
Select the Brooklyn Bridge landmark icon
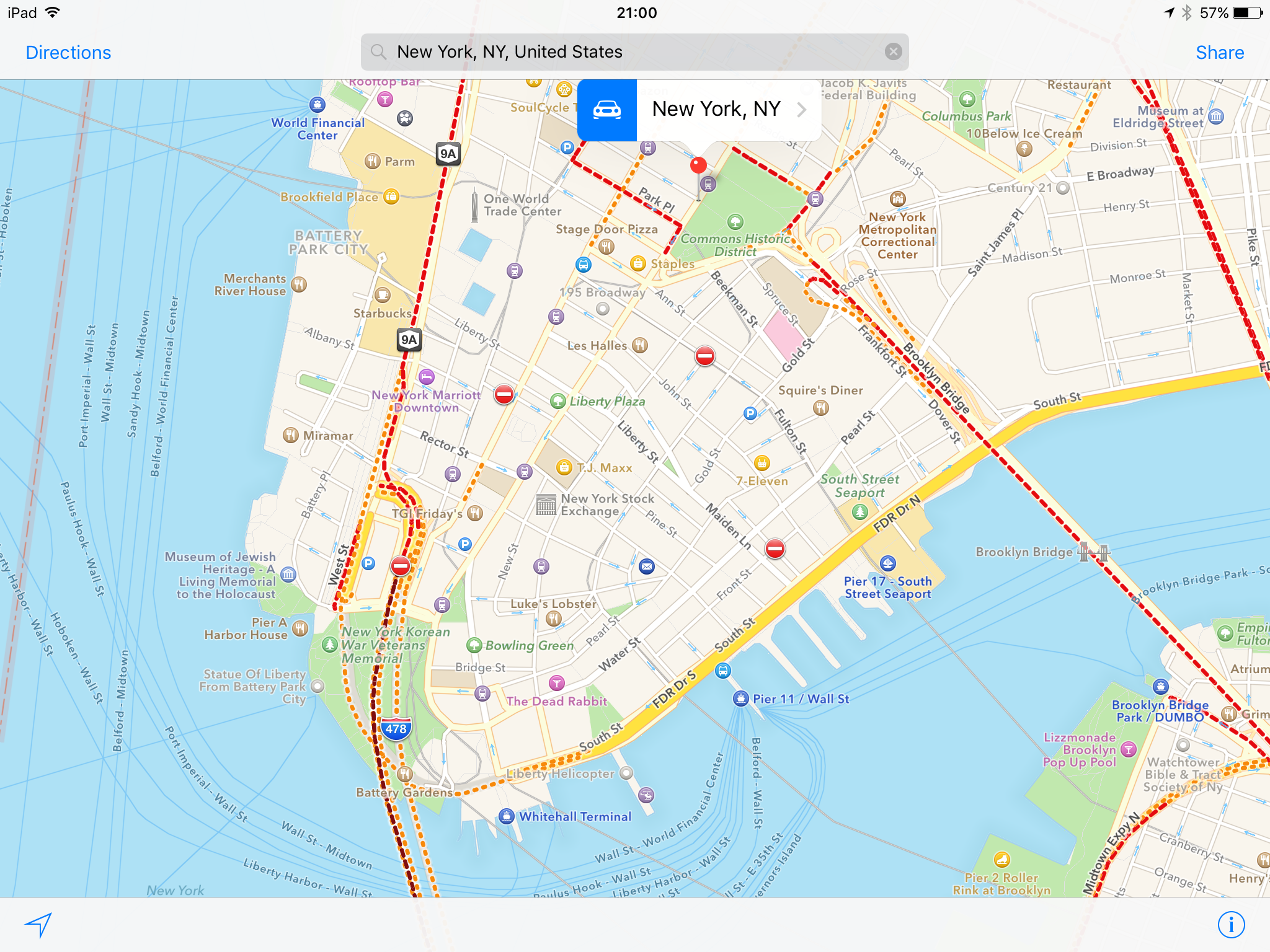point(1093,552)
